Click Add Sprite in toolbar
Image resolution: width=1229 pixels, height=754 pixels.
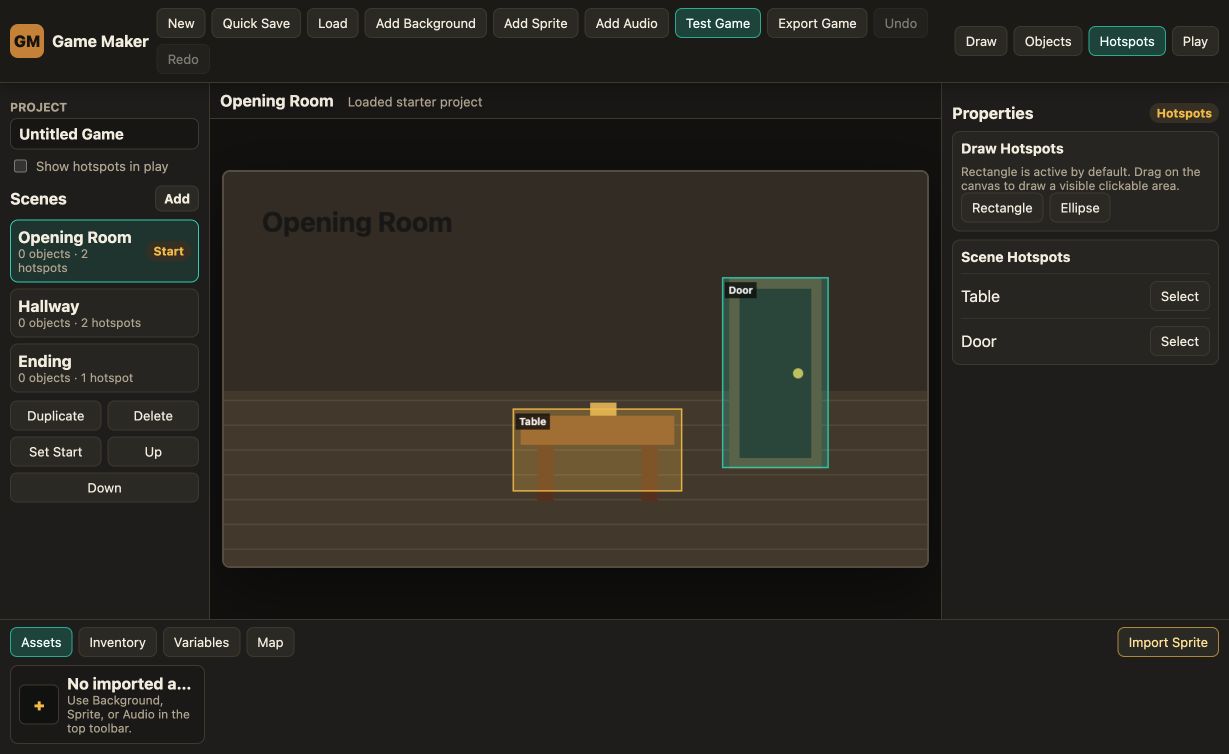[x=536, y=23]
